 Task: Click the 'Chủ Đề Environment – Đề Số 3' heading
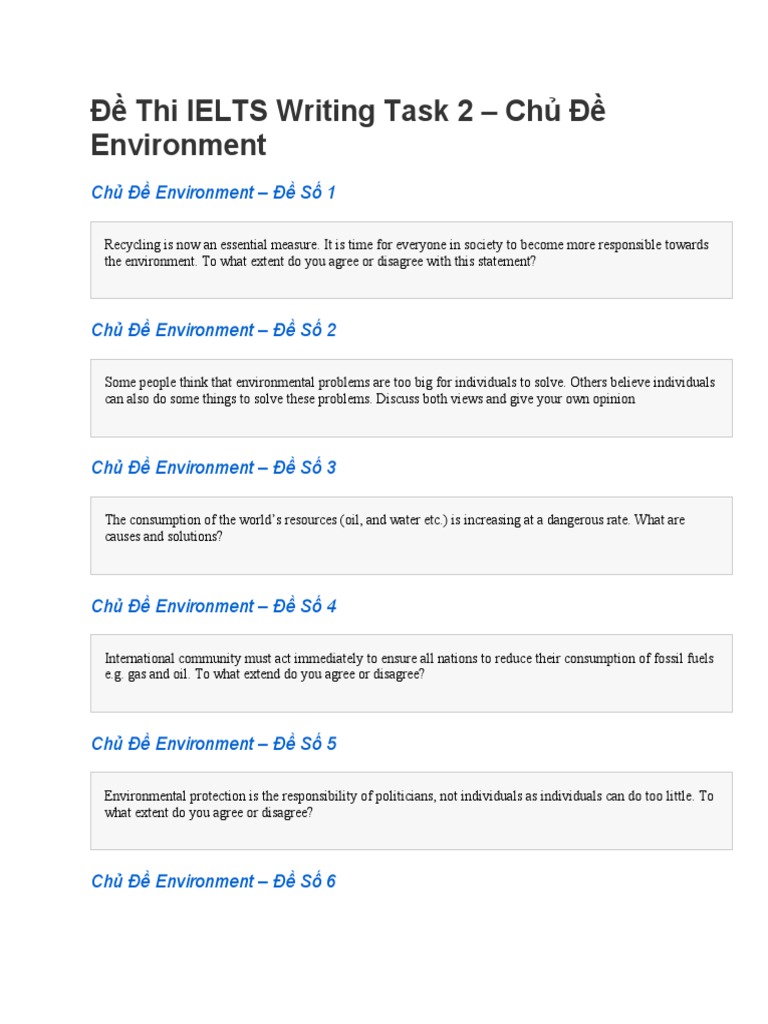pyautogui.click(x=213, y=467)
